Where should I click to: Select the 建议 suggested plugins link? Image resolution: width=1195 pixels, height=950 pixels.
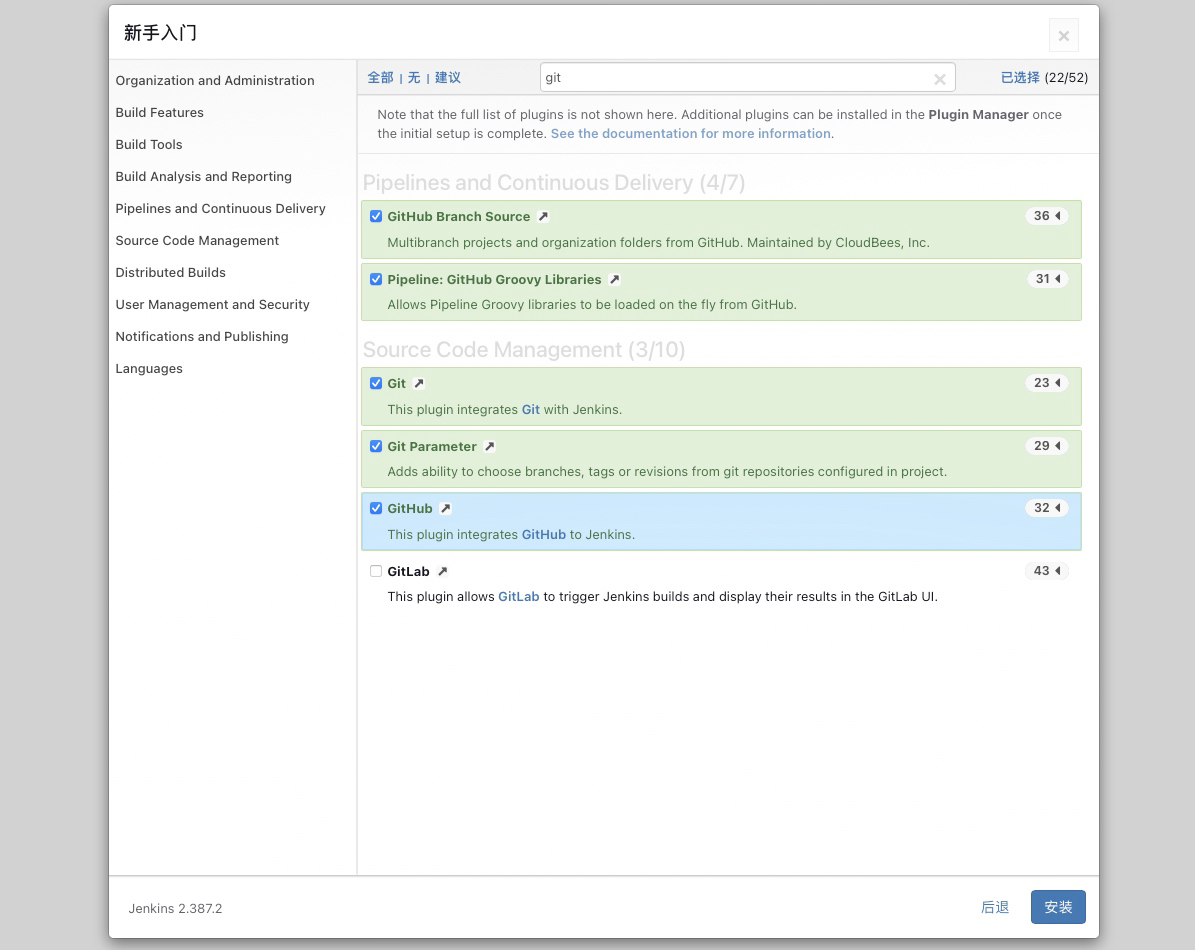[x=448, y=77]
